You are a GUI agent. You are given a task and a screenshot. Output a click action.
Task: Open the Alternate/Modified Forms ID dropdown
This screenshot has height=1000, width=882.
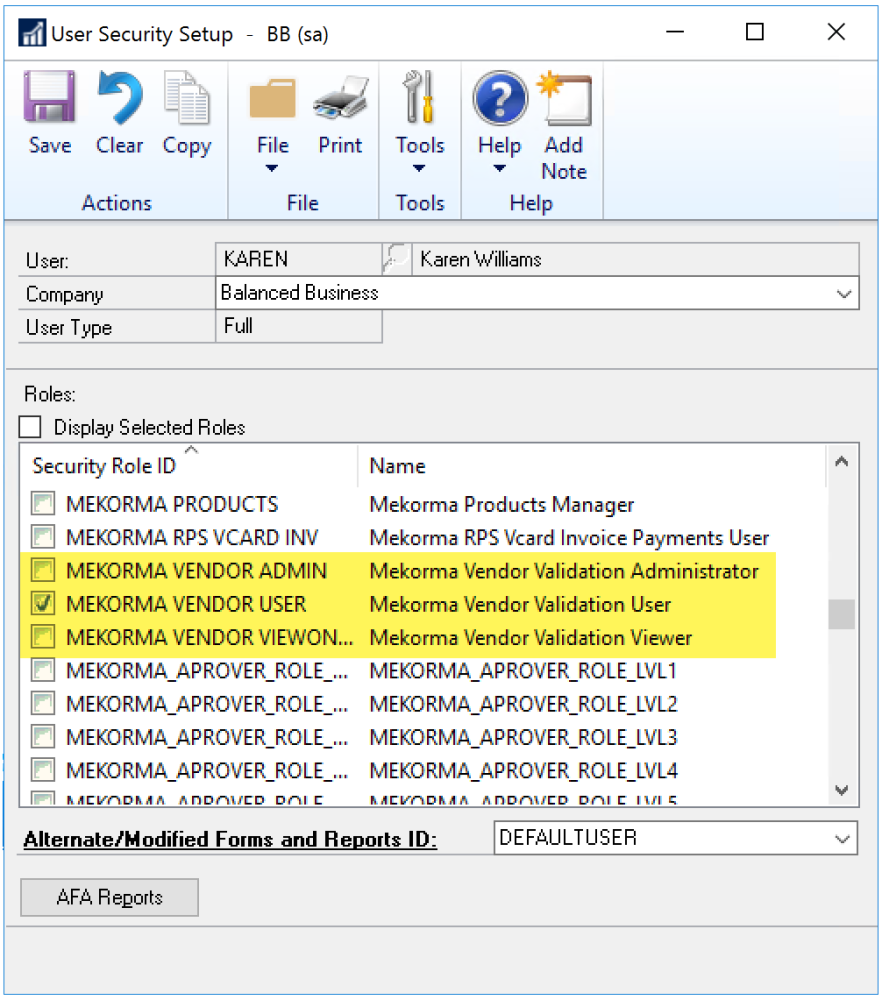pyautogui.click(x=842, y=839)
